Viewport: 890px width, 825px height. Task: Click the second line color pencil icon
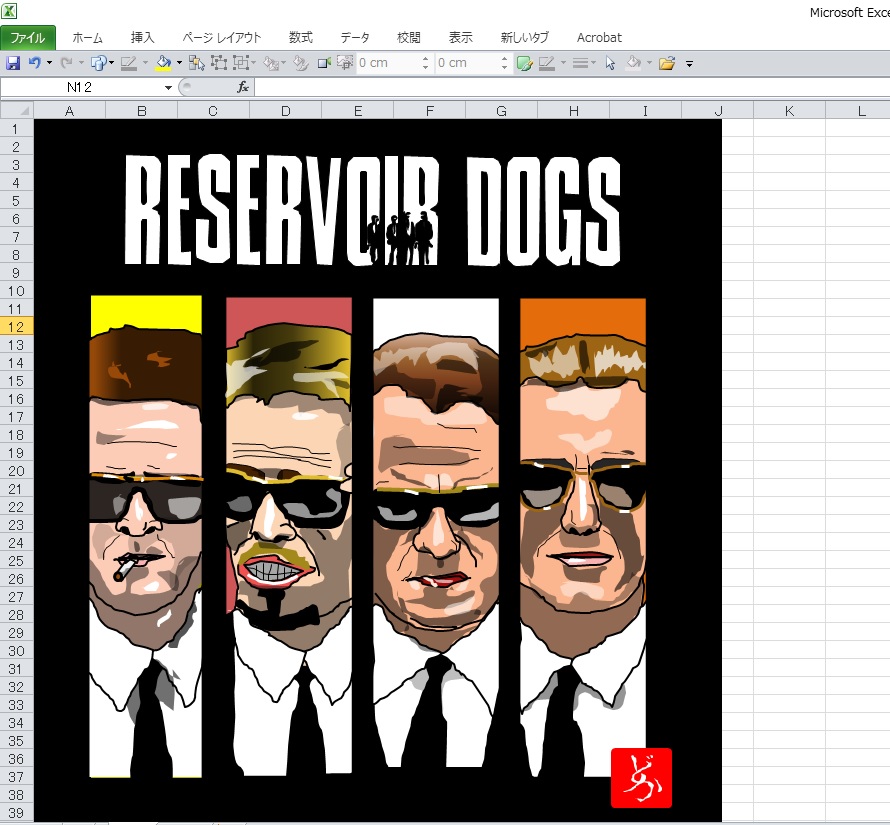[547, 63]
